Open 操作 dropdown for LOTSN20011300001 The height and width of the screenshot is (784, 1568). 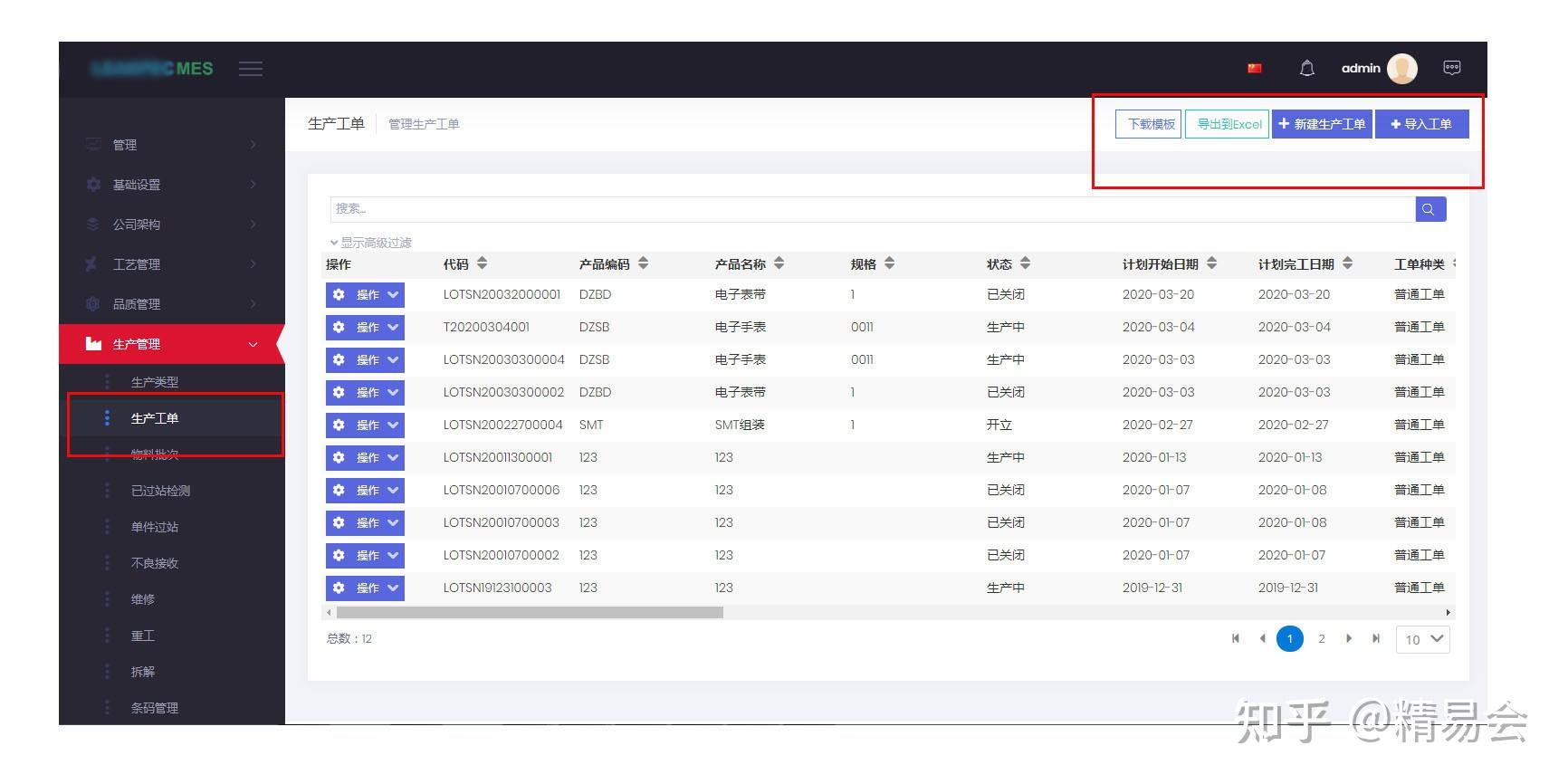tap(365, 457)
